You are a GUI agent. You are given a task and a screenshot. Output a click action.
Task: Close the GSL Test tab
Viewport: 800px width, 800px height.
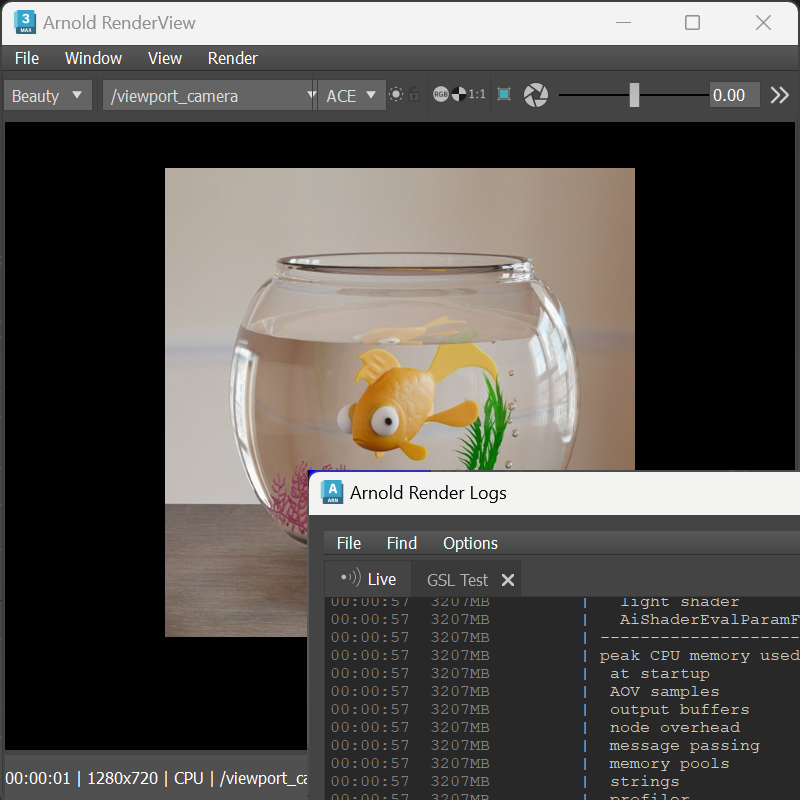[x=508, y=580]
